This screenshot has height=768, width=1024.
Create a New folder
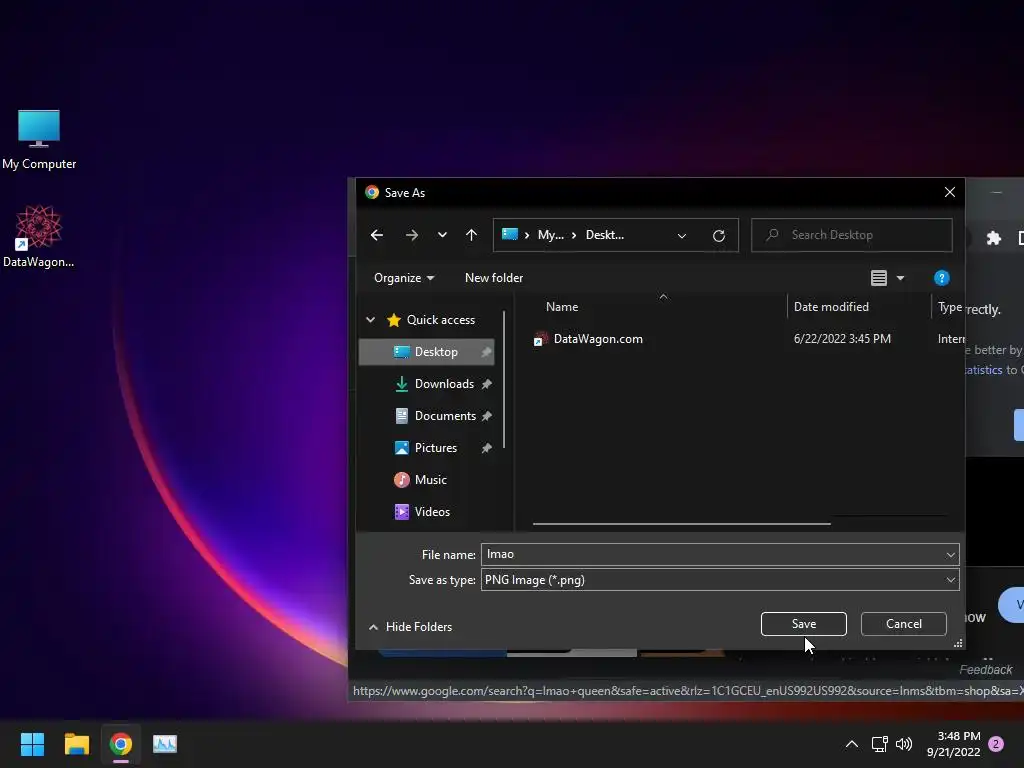(x=494, y=278)
